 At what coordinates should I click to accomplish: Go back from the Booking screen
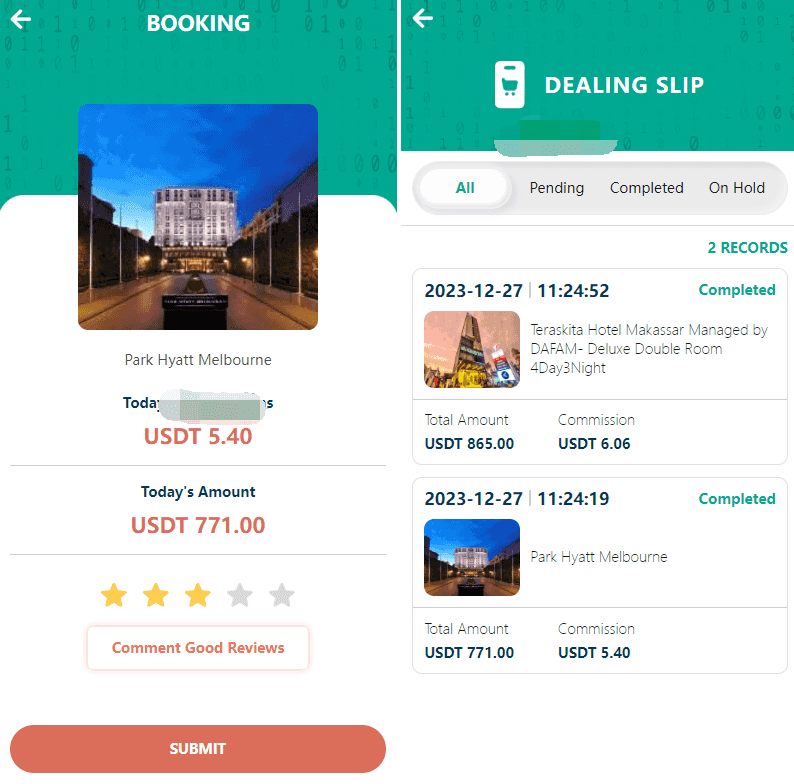21,20
